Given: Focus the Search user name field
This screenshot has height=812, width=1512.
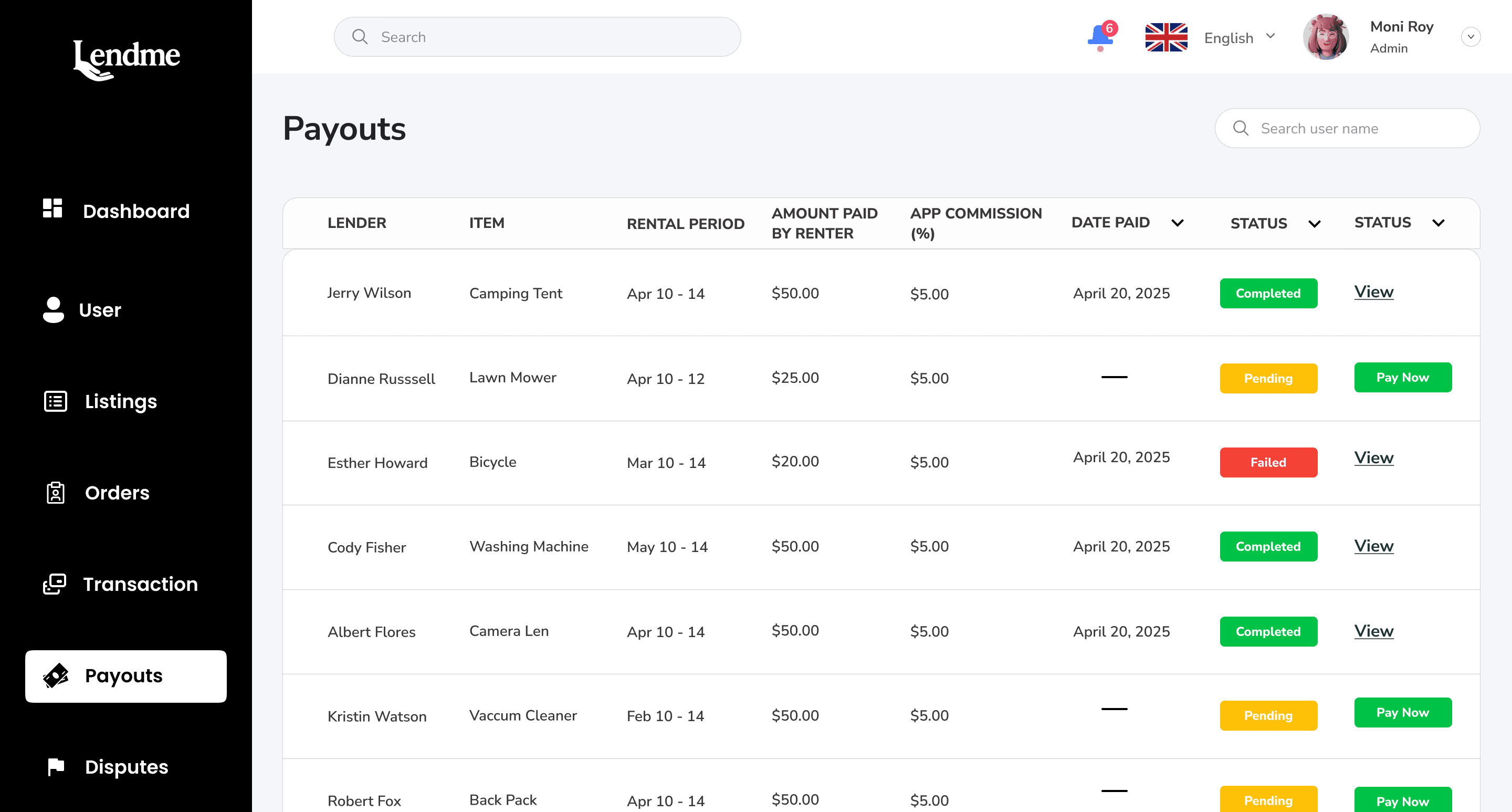Looking at the screenshot, I should click(1347, 129).
